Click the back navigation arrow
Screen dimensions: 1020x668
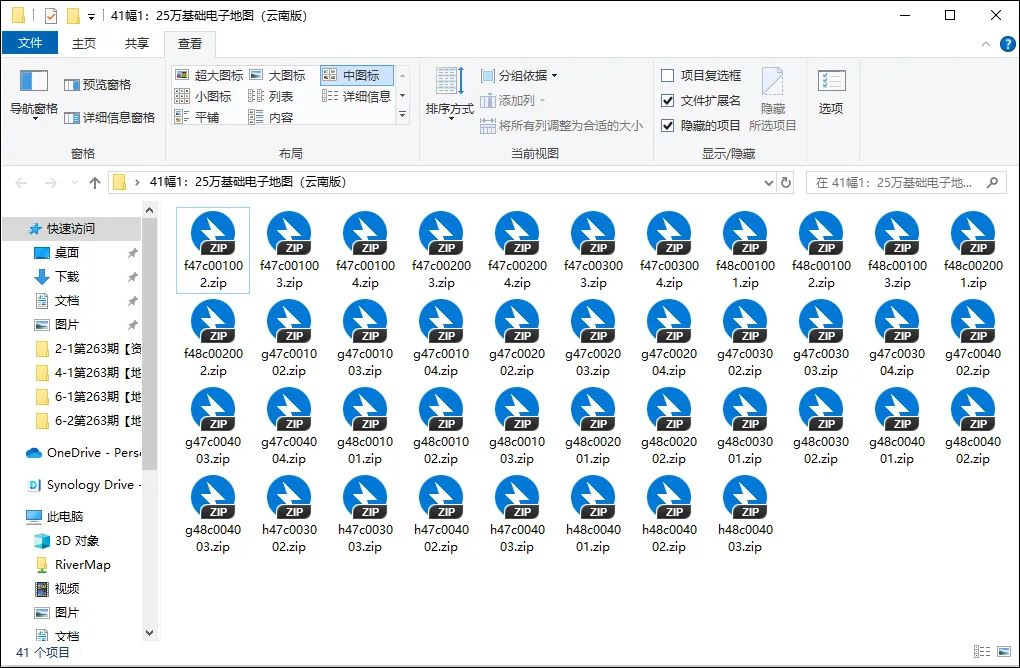point(21,183)
